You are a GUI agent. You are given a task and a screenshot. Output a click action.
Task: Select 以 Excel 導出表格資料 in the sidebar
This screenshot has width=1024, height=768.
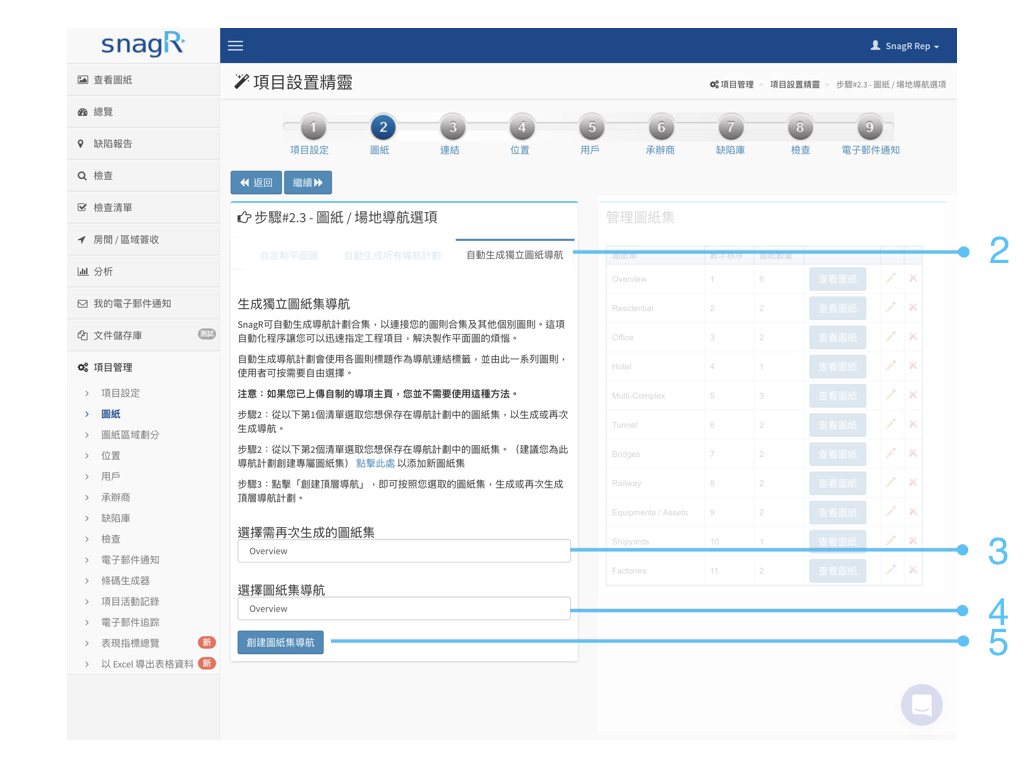pyautogui.click(x=147, y=664)
